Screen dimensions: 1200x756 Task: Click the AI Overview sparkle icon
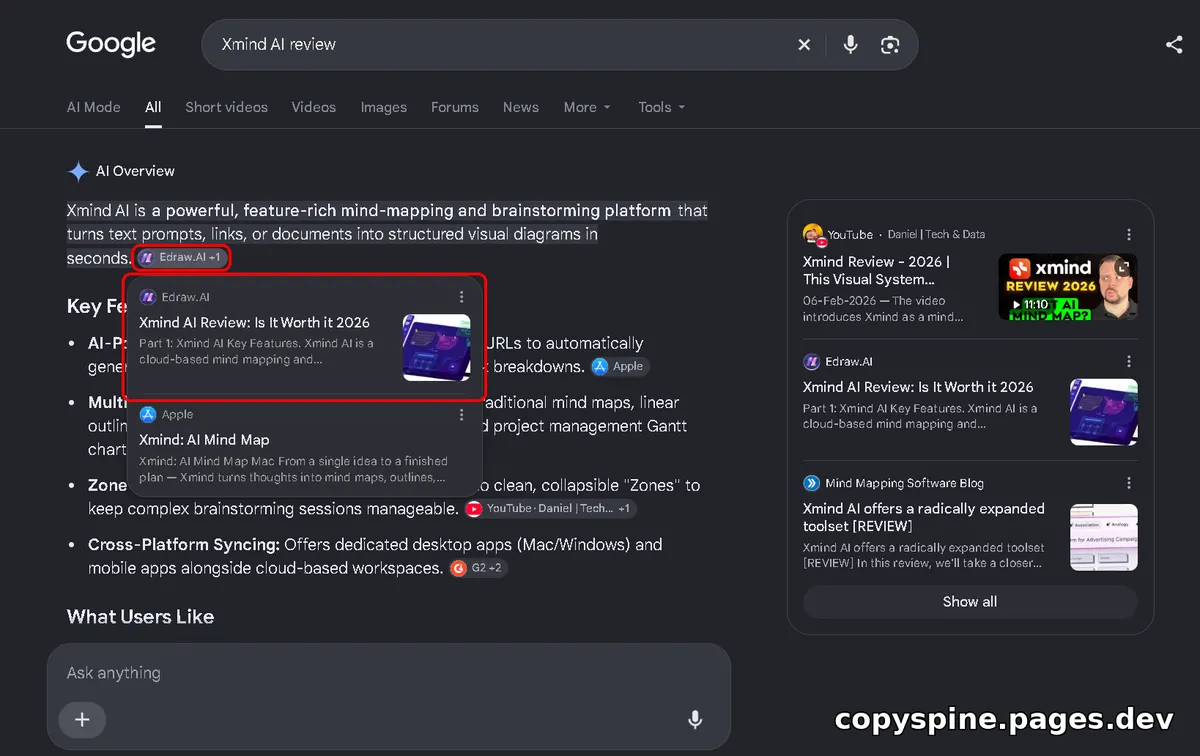[78, 171]
